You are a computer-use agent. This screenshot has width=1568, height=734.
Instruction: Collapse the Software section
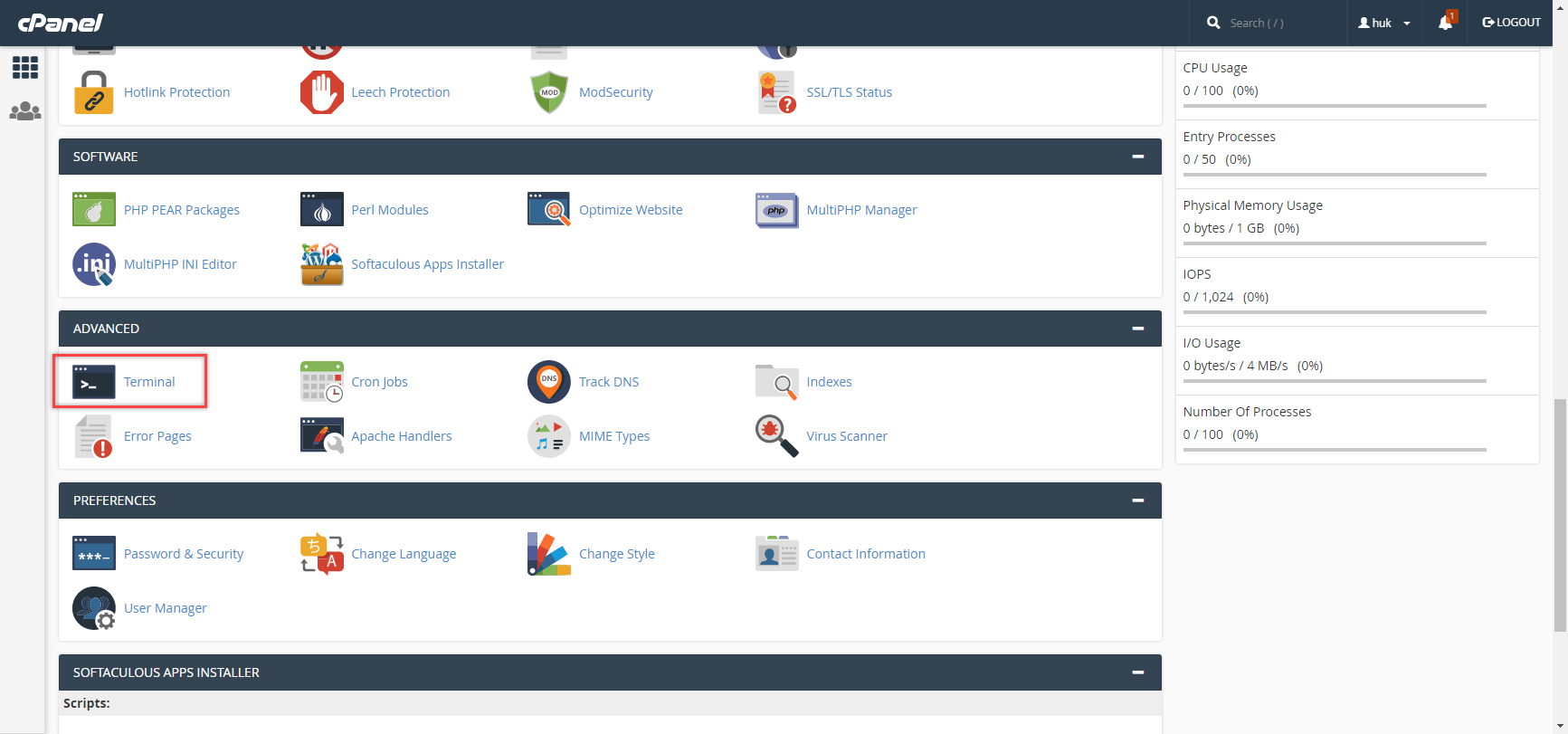[1138, 157]
